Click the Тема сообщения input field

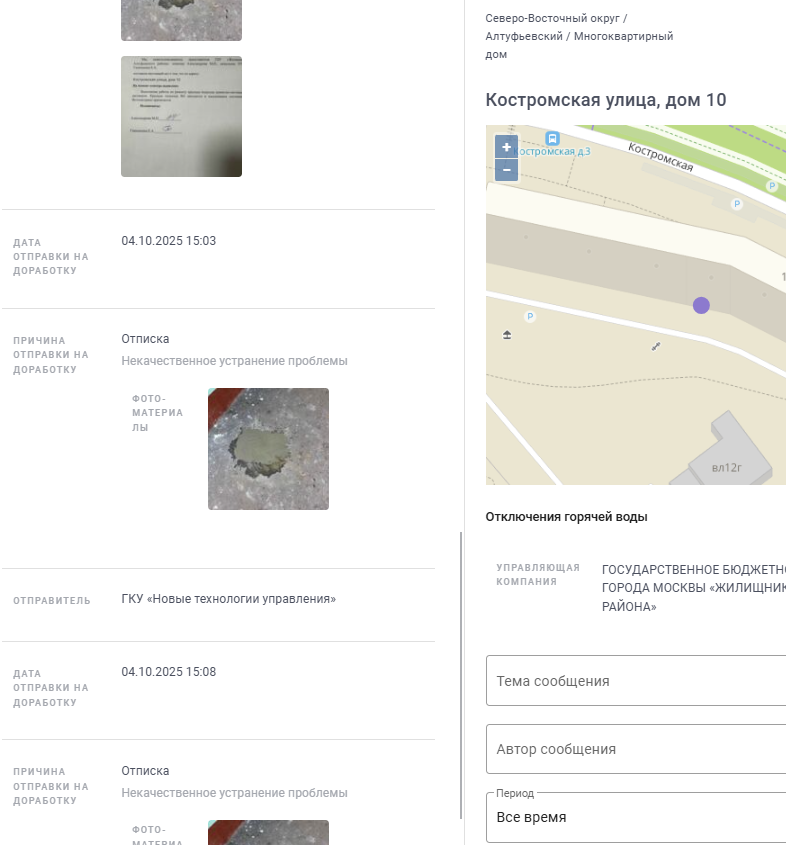pyautogui.click(x=636, y=681)
